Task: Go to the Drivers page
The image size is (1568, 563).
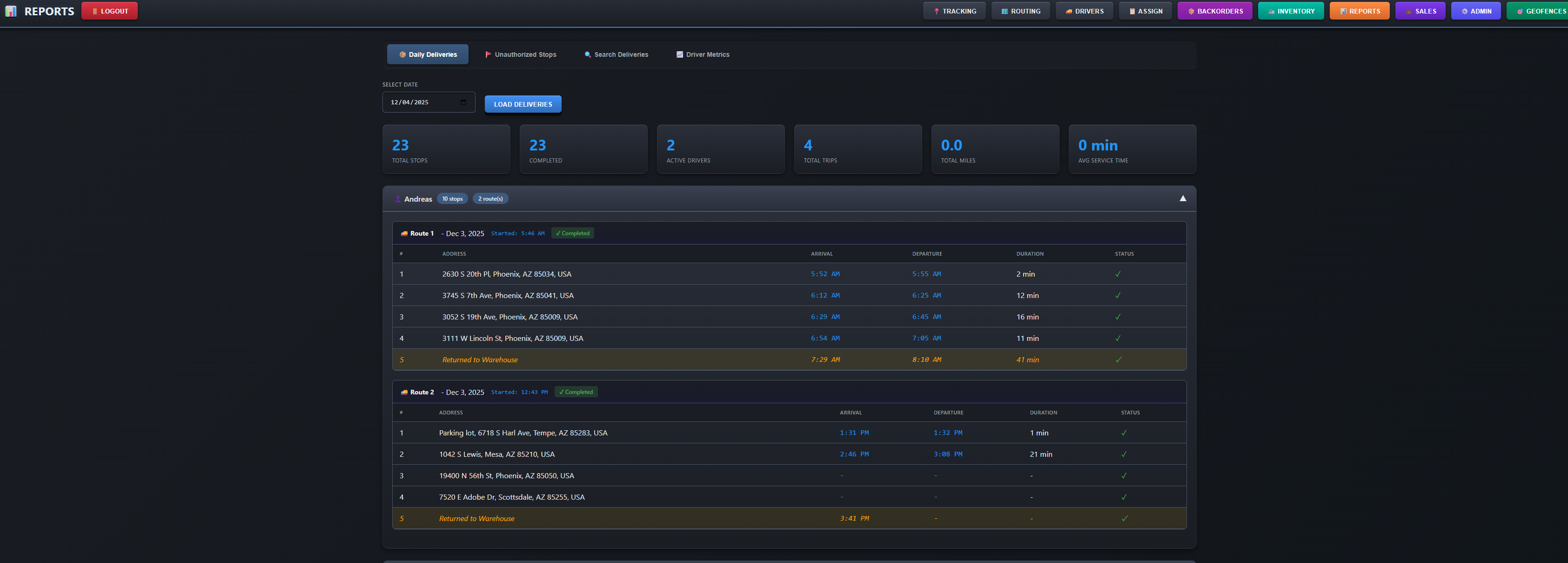Action: [1084, 11]
